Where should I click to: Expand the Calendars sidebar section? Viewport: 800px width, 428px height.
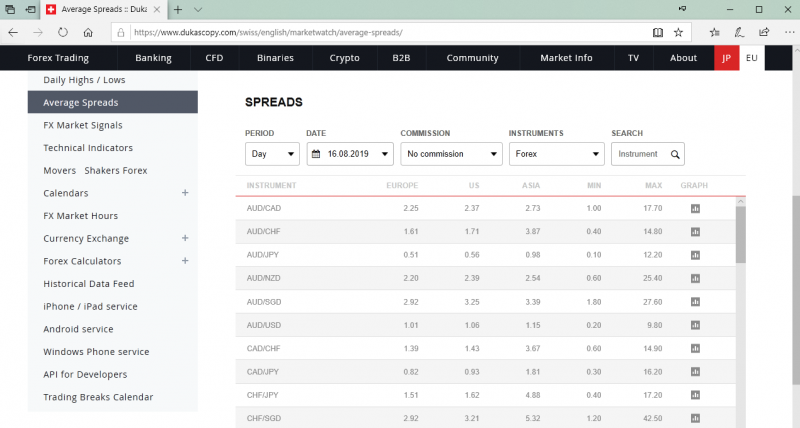(x=185, y=193)
